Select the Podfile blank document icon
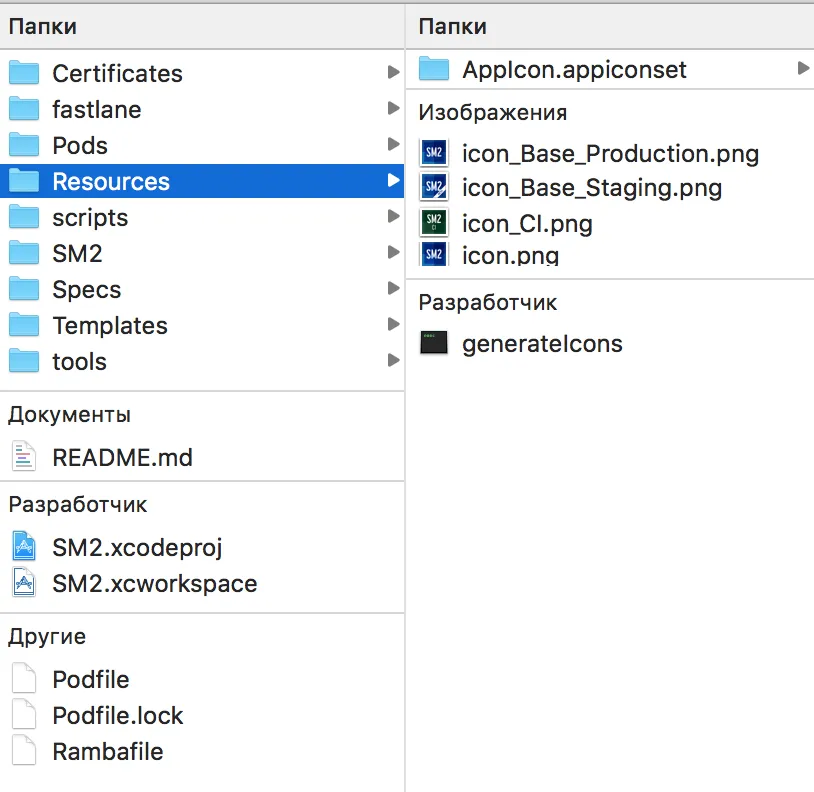 24,679
